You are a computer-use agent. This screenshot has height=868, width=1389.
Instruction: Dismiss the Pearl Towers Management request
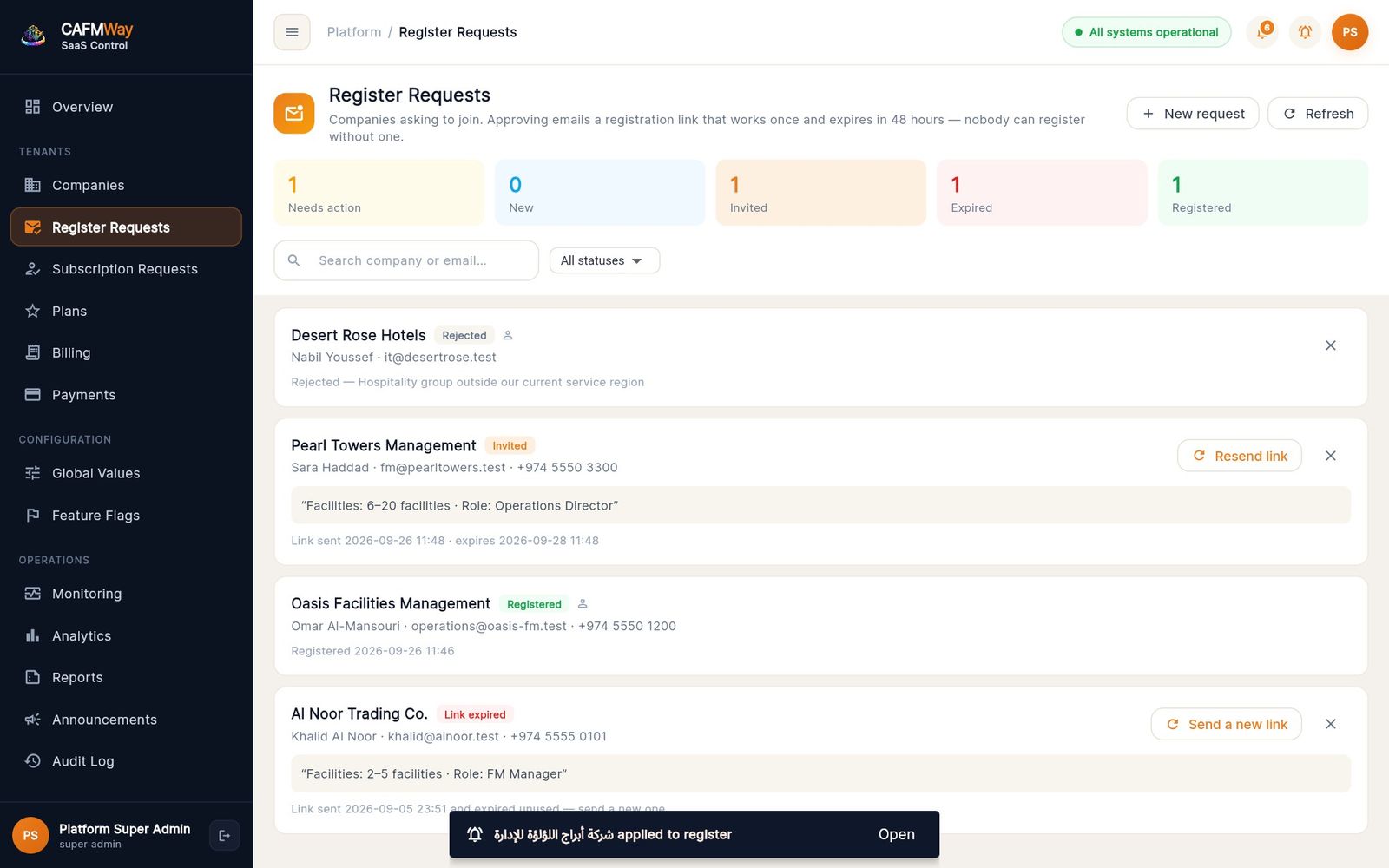pyautogui.click(x=1330, y=456)
